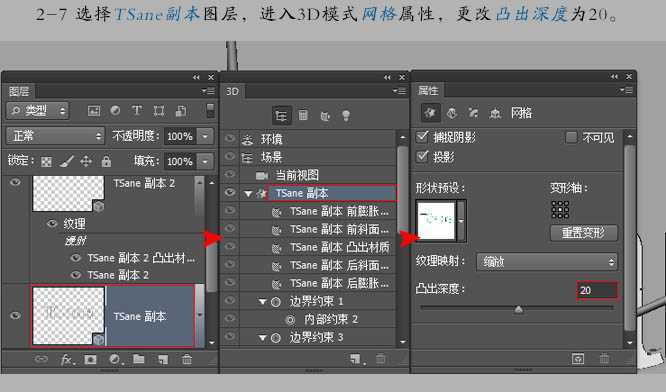The height and width of the screenshot is (392, 666).
Task: Create new layer icon in Layers panel
Action: pyautogui.click(x=163, y=360)
